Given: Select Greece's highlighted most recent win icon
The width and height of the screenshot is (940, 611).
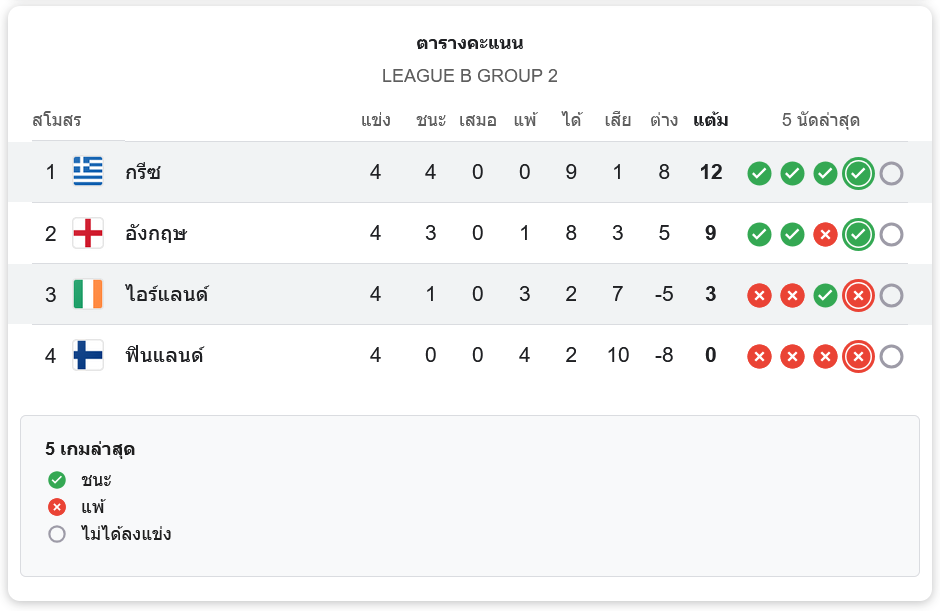Looking at the screenshot, I should pyautogui.click(x=858, y=174).
